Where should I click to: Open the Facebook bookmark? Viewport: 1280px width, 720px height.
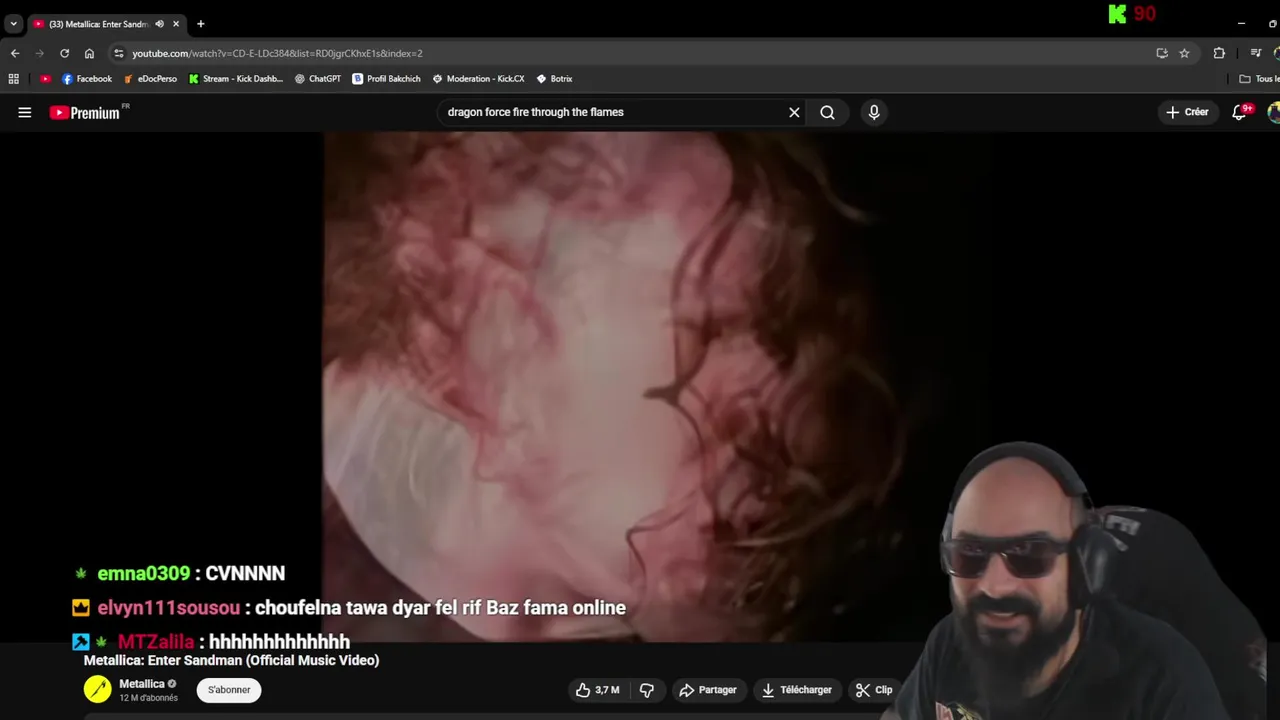pyautogui.click(x=87, y=79)
